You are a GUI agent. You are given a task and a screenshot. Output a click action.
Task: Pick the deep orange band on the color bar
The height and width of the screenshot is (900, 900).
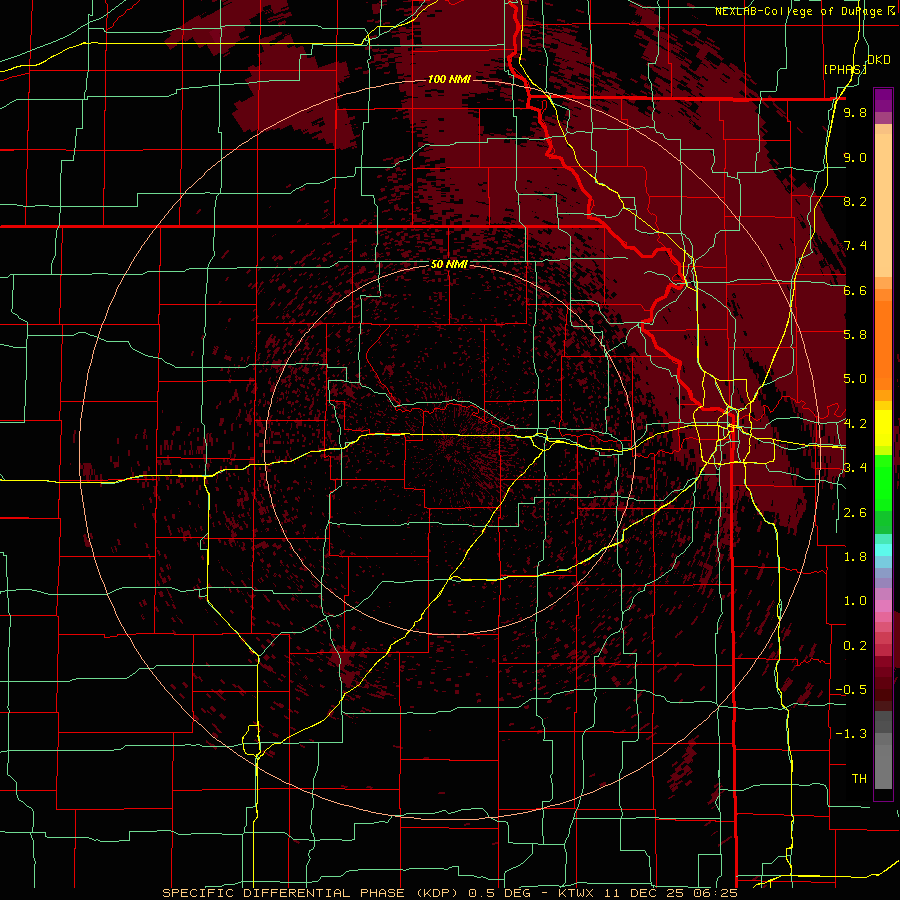[x=883, y=344]
